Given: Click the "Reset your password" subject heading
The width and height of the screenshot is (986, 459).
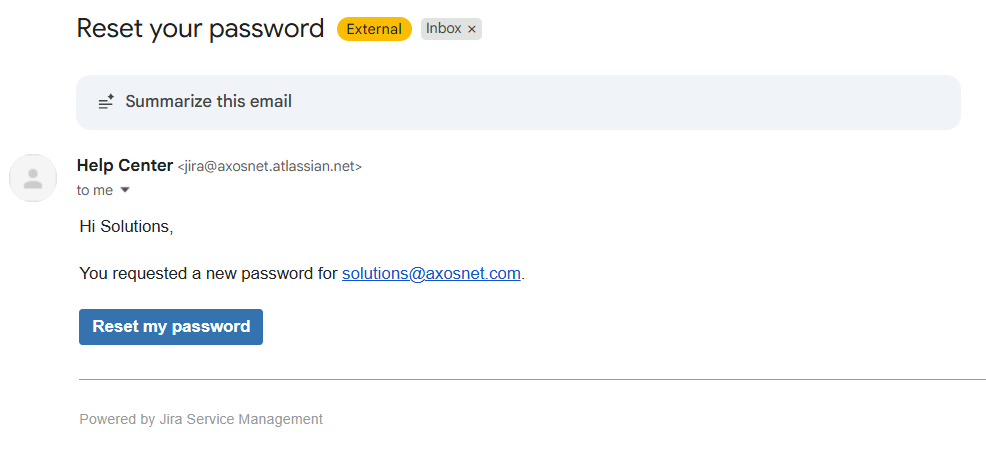Looking at the screenshot, I should [200, 29].
